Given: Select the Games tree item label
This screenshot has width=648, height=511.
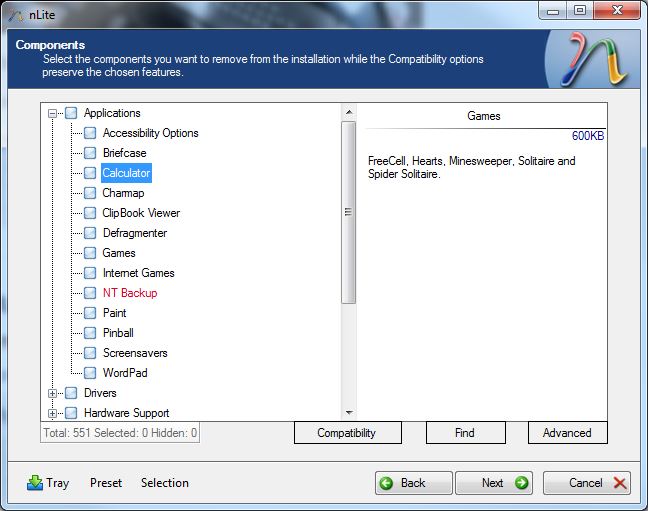Looking at the screenshot, I should point(119,253).
